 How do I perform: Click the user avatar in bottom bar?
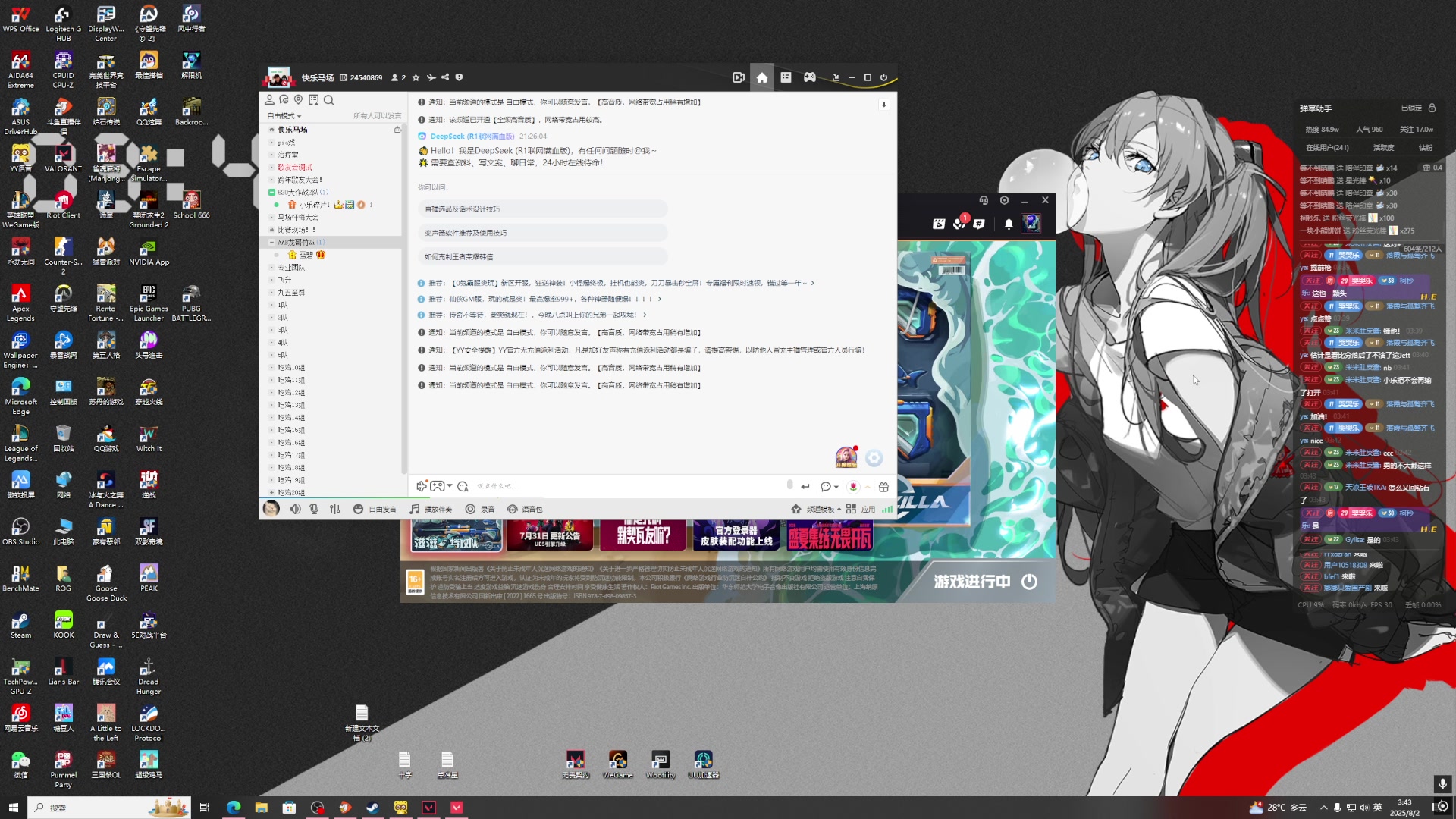tap(271, 509)
